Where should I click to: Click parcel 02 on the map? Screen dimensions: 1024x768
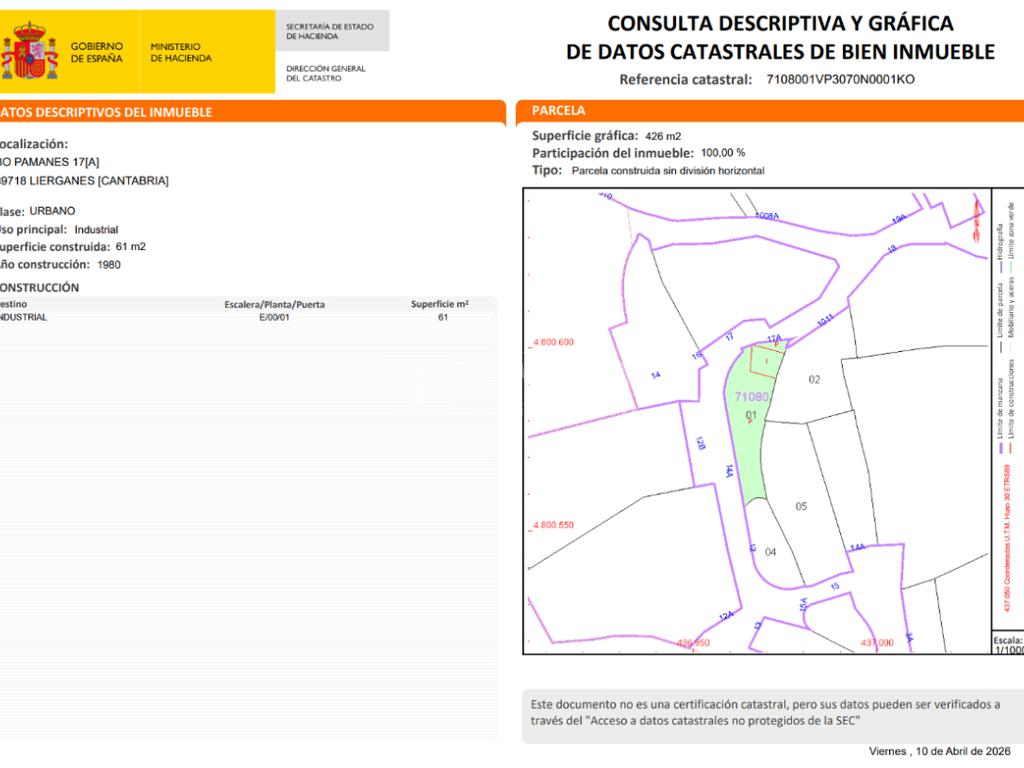coord(814,379)
